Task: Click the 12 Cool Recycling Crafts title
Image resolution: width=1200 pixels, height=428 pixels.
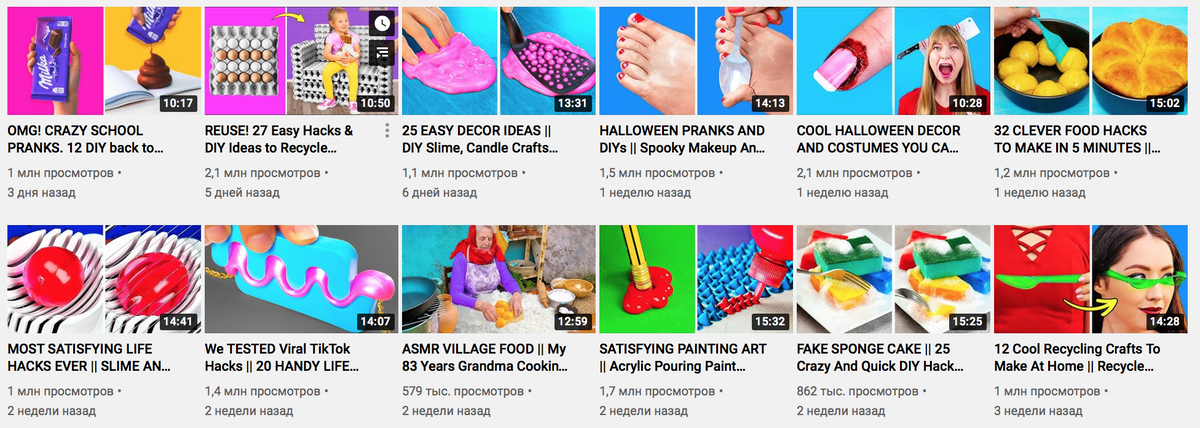Action: (1077, 357)
